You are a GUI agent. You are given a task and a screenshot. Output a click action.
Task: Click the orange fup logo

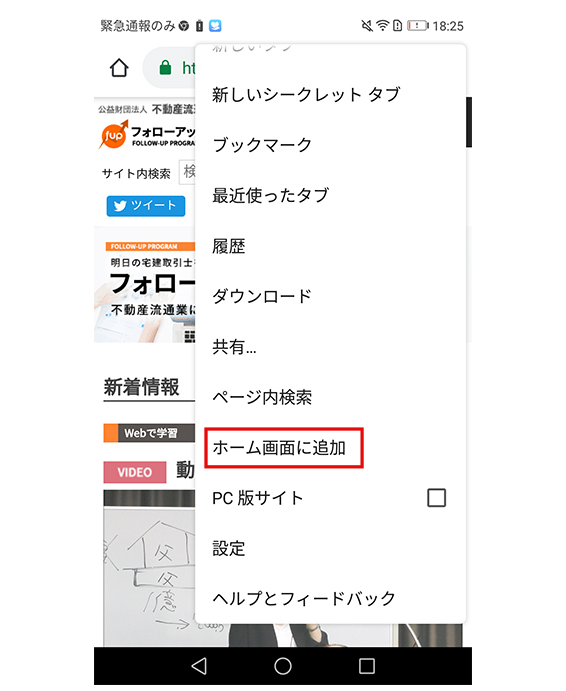(114, 135)
